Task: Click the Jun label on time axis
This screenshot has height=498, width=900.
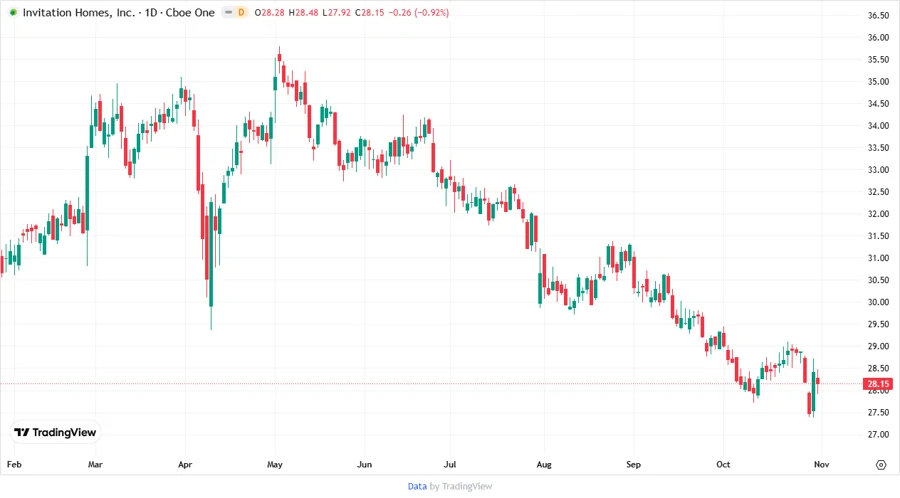Action: click(364, 464)
